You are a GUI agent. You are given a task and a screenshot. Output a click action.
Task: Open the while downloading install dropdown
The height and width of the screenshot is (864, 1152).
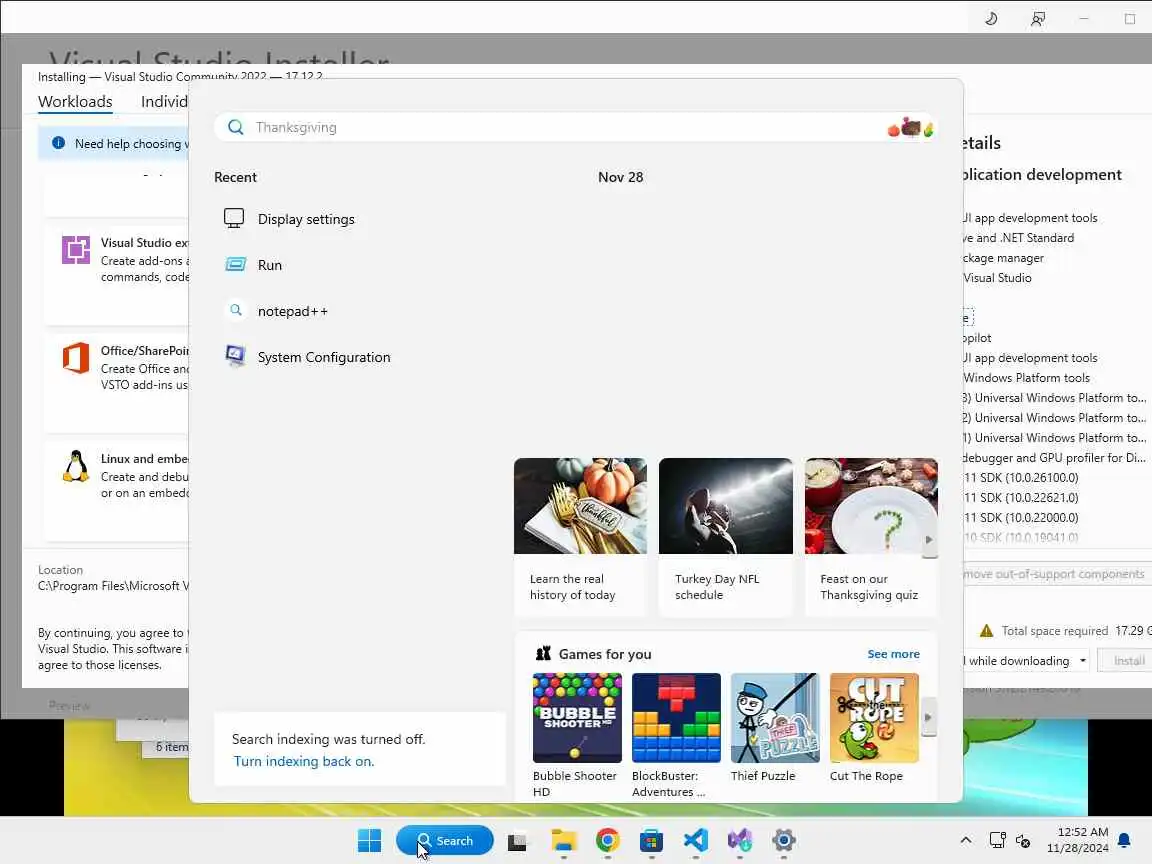point(1026,661)
